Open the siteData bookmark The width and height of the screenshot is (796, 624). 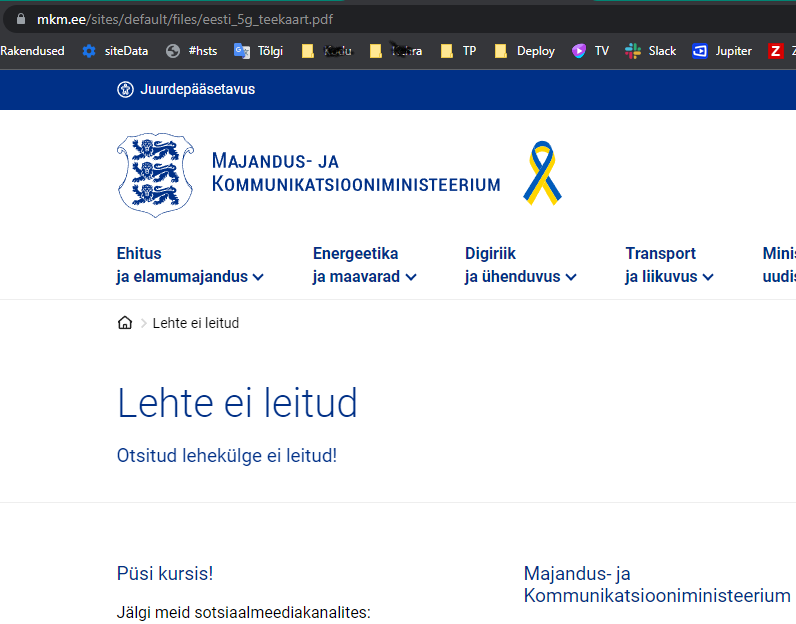click(115, 51)
